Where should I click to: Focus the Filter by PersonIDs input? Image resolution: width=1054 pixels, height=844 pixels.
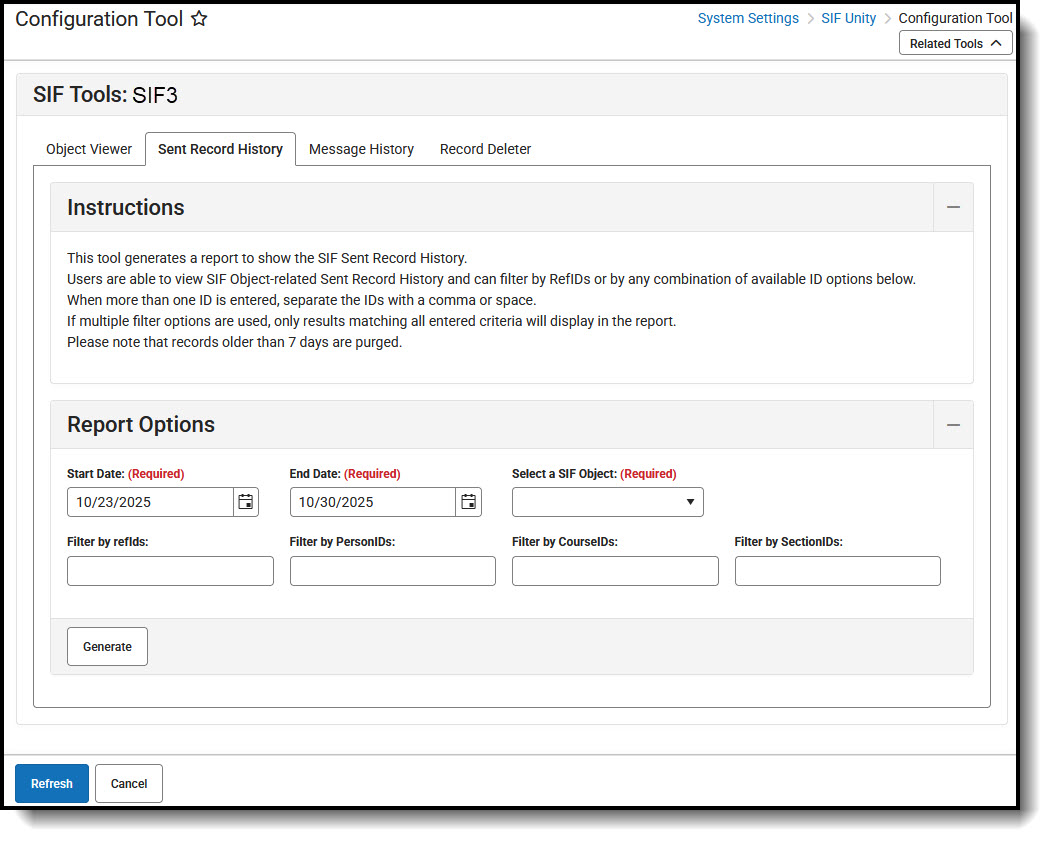click(x=392, y=570)
